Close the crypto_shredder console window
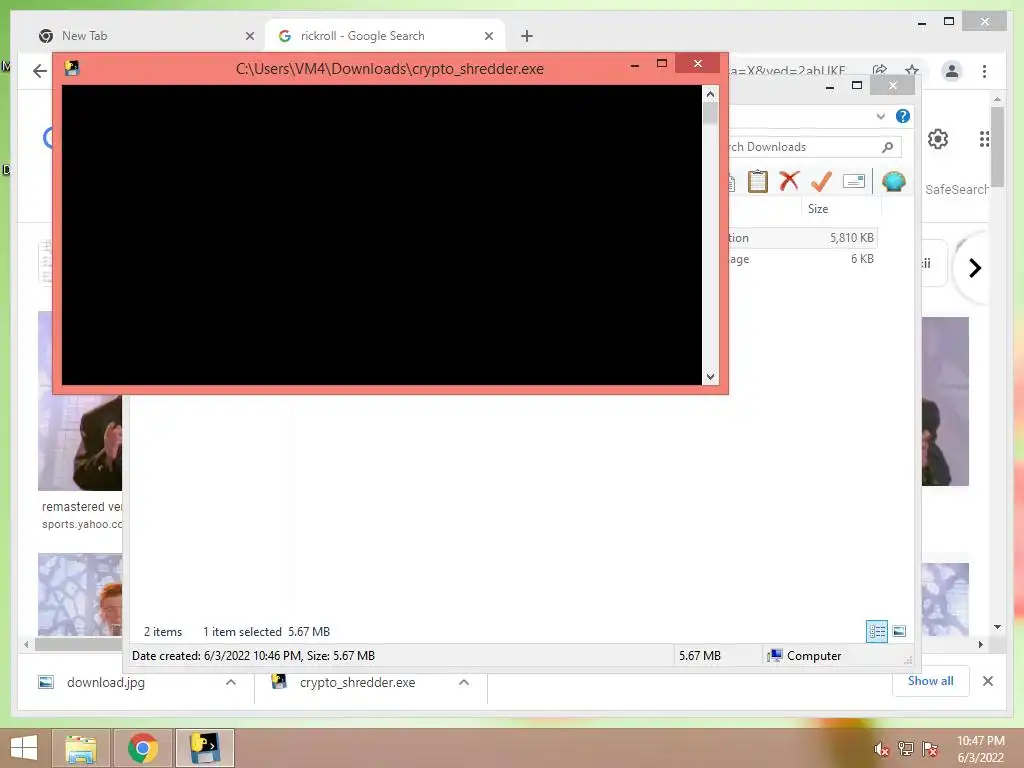 coord(697,63)
